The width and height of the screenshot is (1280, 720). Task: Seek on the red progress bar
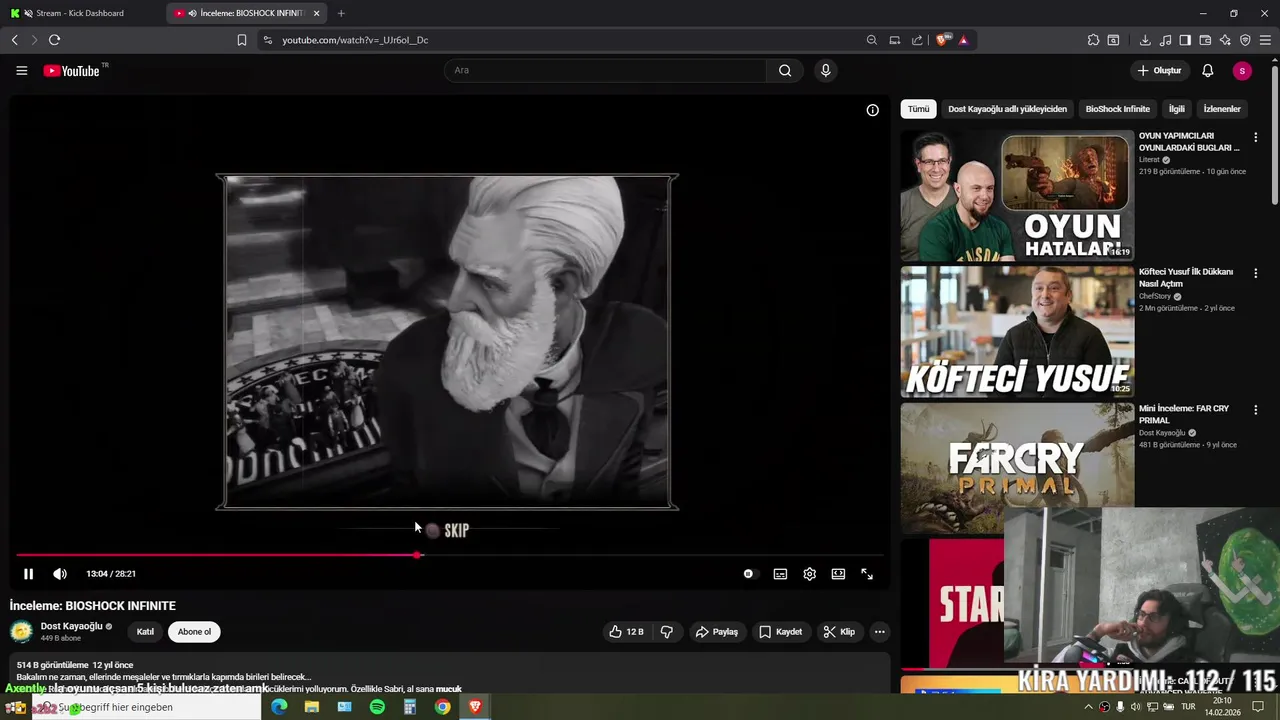[449, 555]
